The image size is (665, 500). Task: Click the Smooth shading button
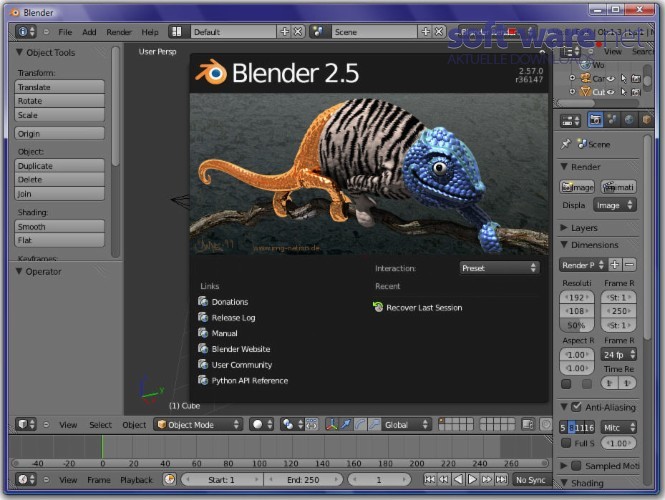(x=59, y=226)
